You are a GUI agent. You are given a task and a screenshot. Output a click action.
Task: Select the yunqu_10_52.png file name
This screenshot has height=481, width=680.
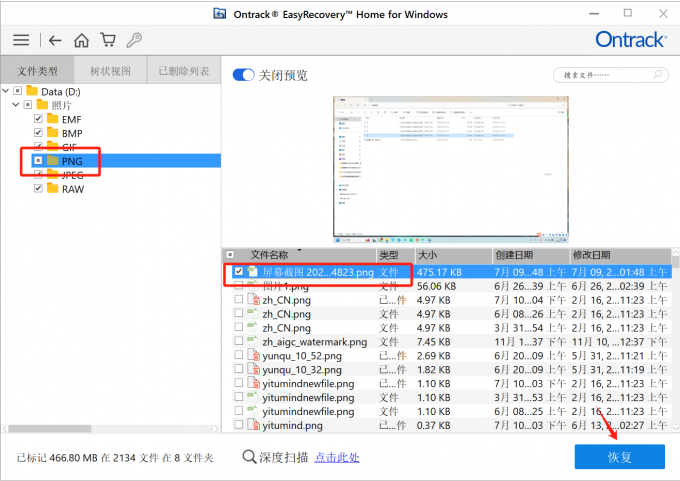(302, 356)
